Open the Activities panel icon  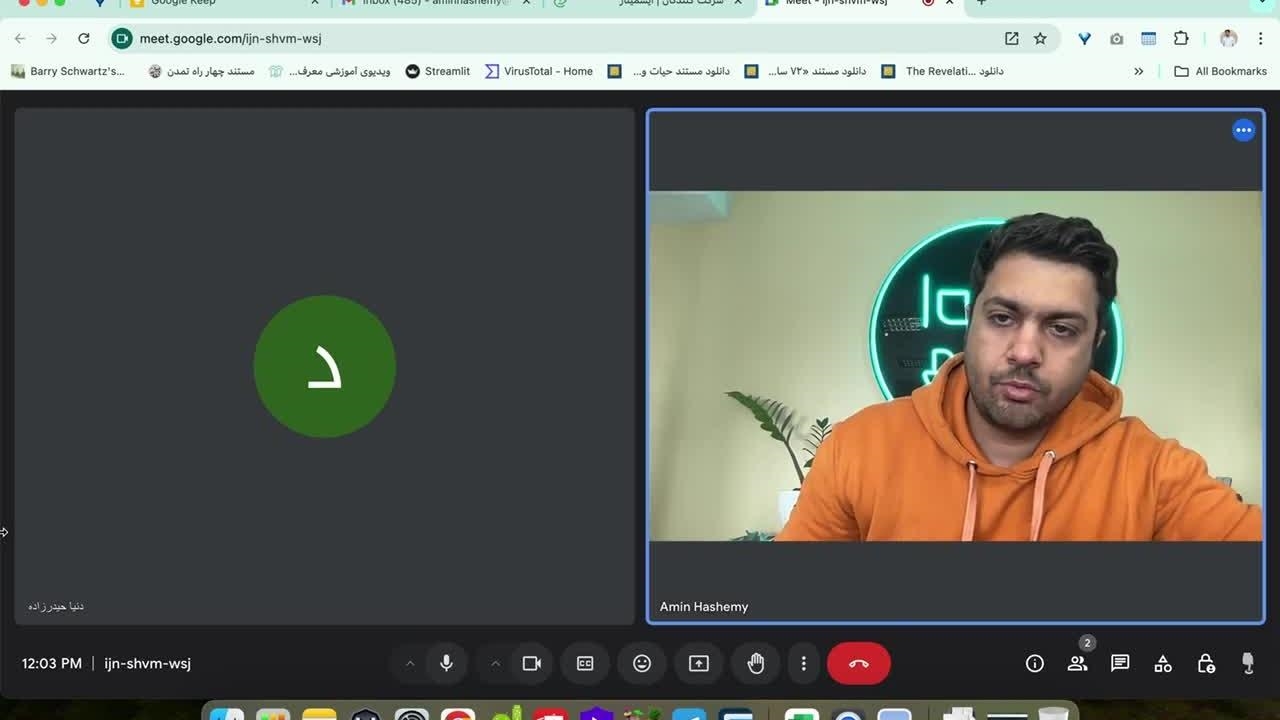coord(1163,663)
